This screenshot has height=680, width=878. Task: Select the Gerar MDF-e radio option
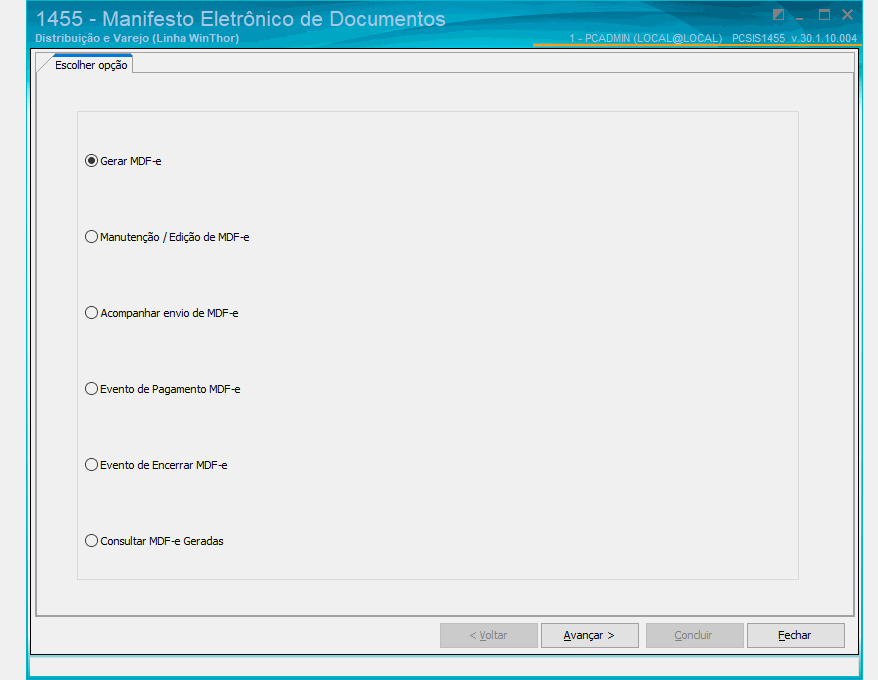(123, 161)
